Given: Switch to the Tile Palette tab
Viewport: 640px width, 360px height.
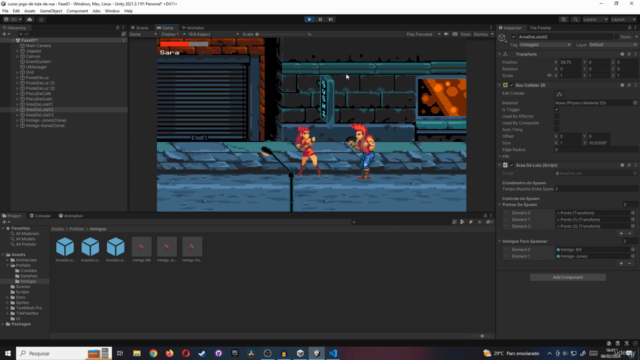Looking at the screenshot, I should (540, 28).
